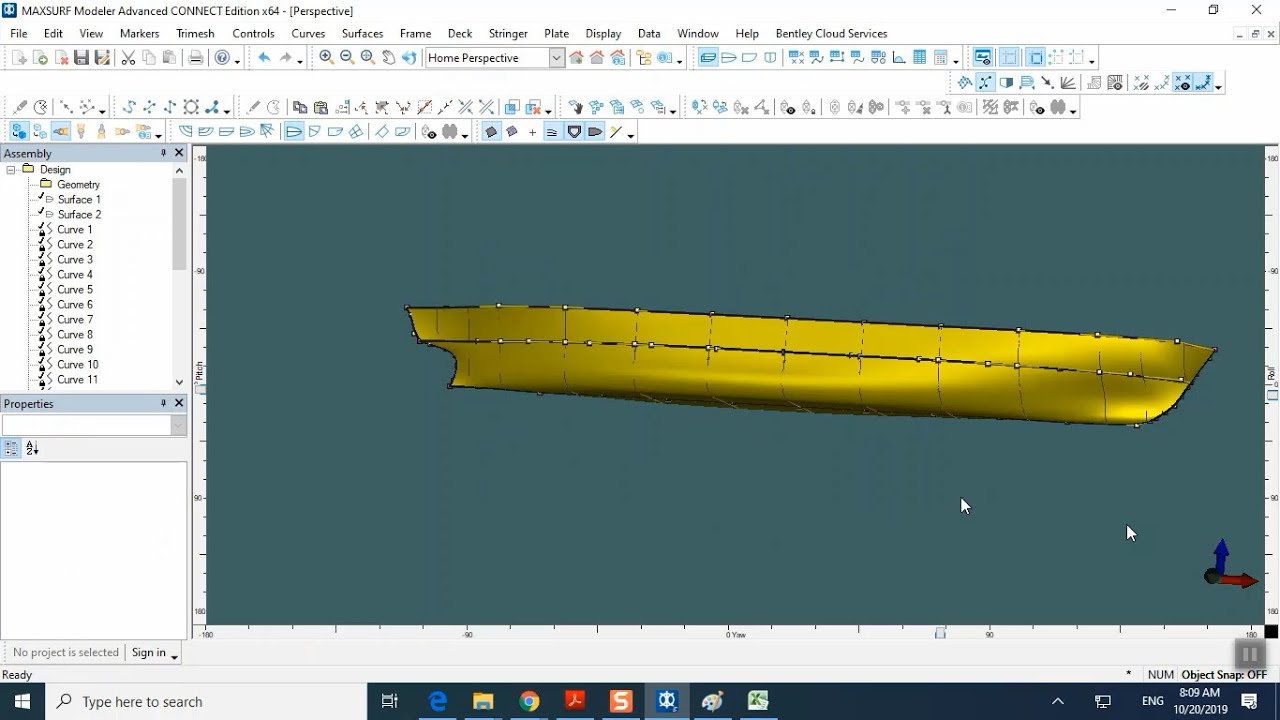Close the Assembly panel
Viewport: 1280px width, 720px height.
pyautogui.click(x=179, y=153)
